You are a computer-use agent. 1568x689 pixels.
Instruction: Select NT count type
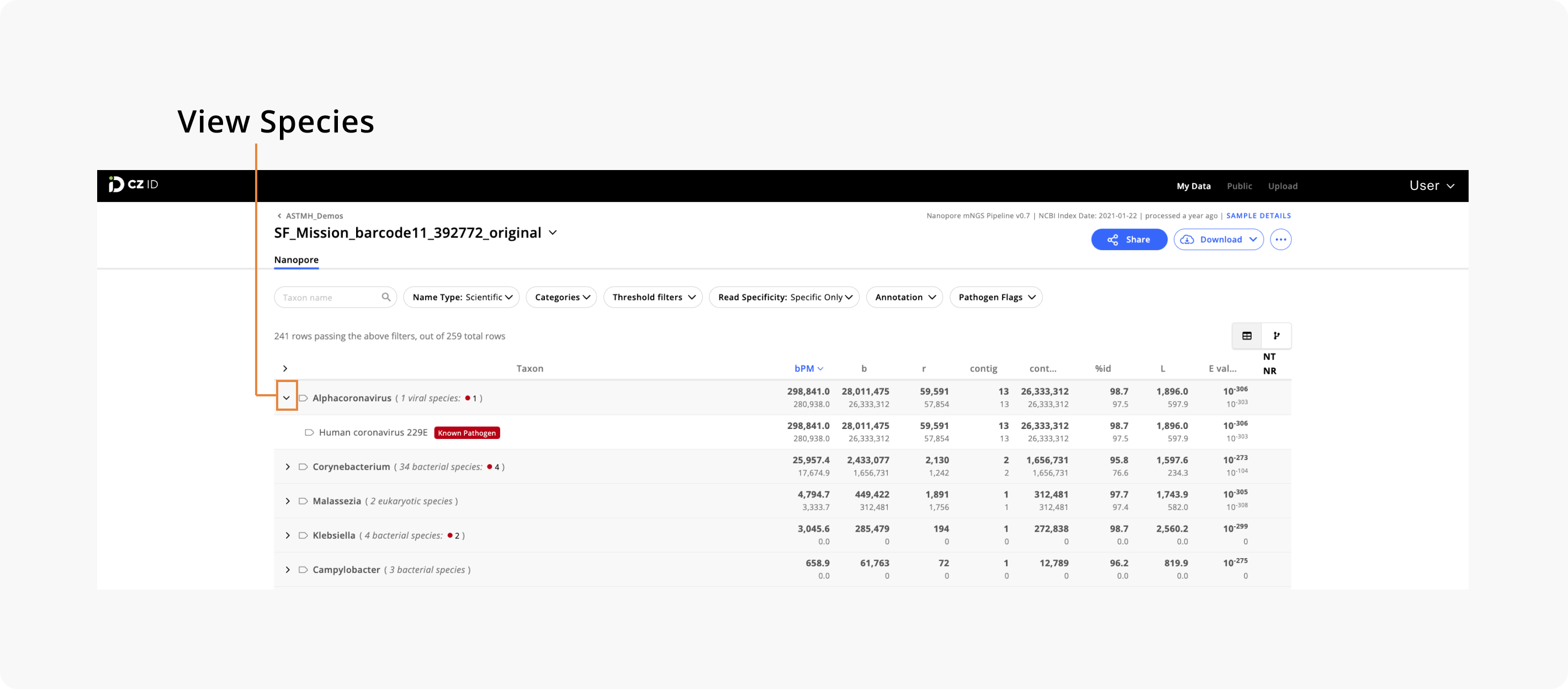tap(1269, 357)
